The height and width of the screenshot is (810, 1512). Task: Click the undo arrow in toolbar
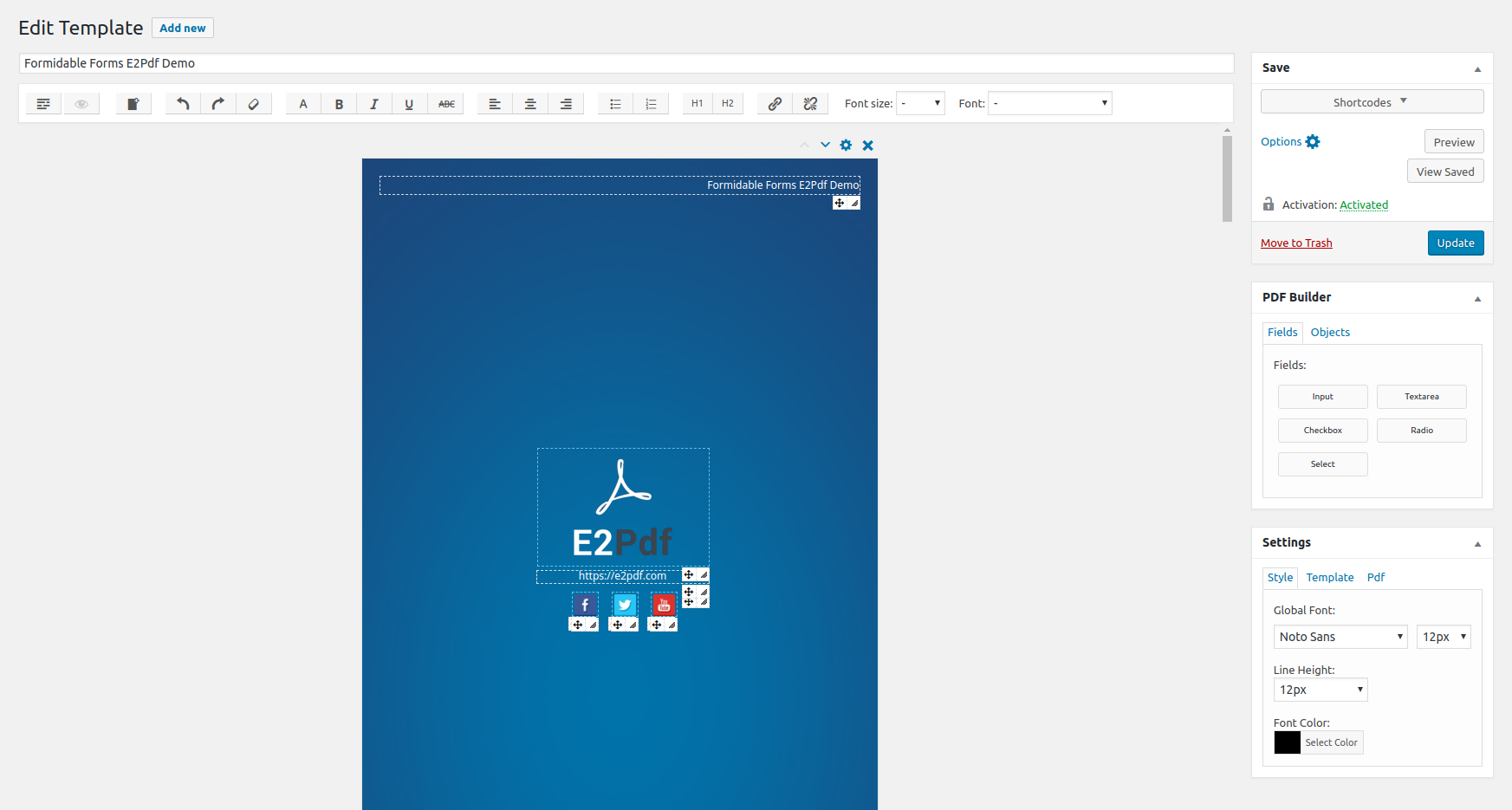tap(183, 104)
